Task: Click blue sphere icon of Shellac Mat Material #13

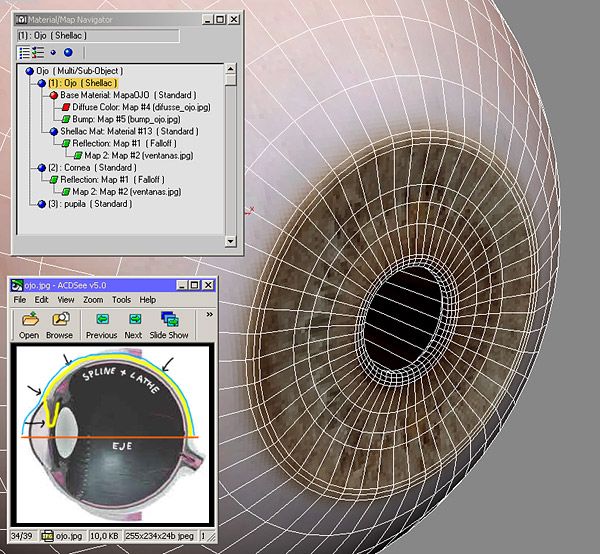Action: point(54,132)
